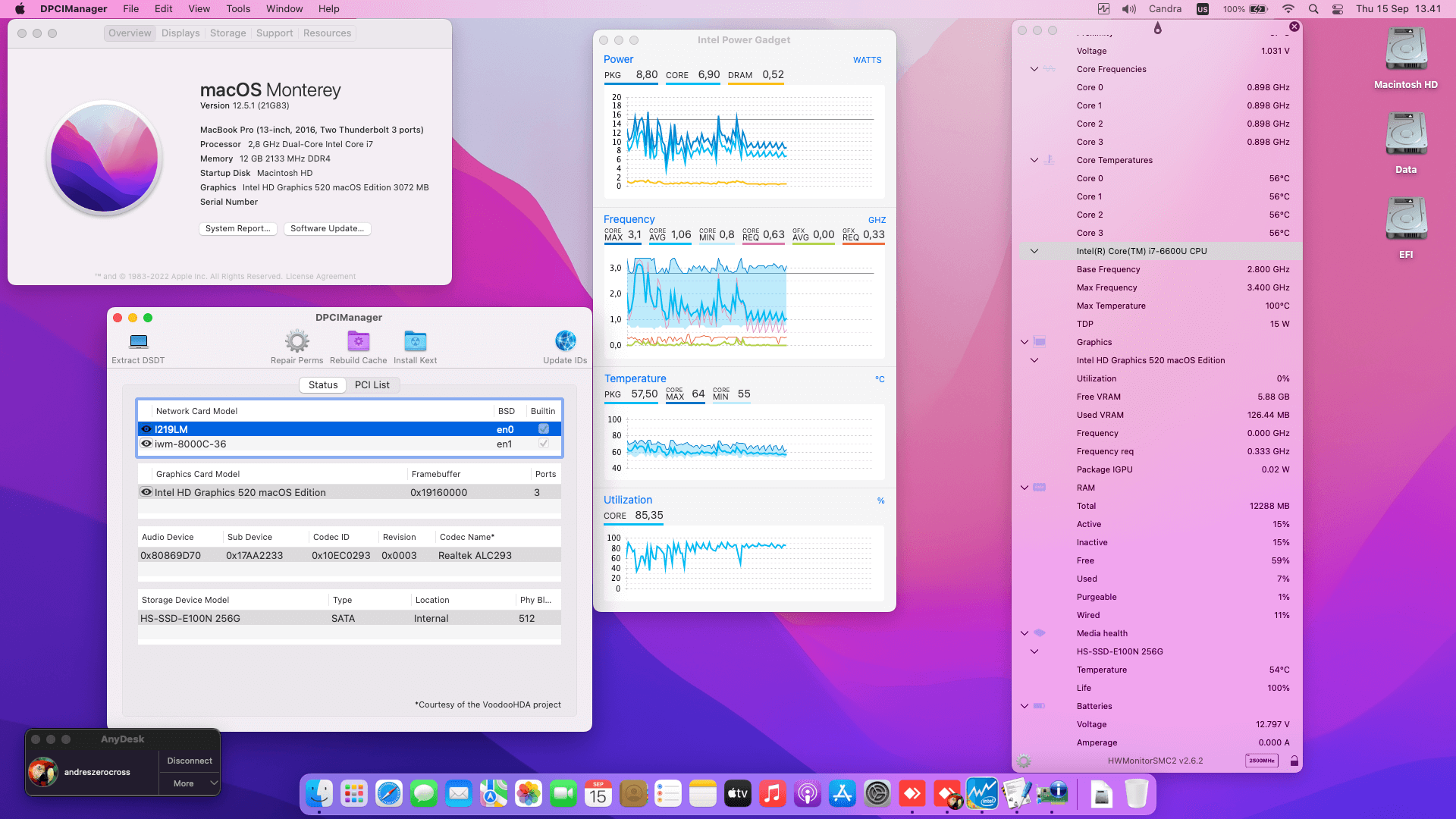Select the Status tab in DPCIManager

point(323,385)
